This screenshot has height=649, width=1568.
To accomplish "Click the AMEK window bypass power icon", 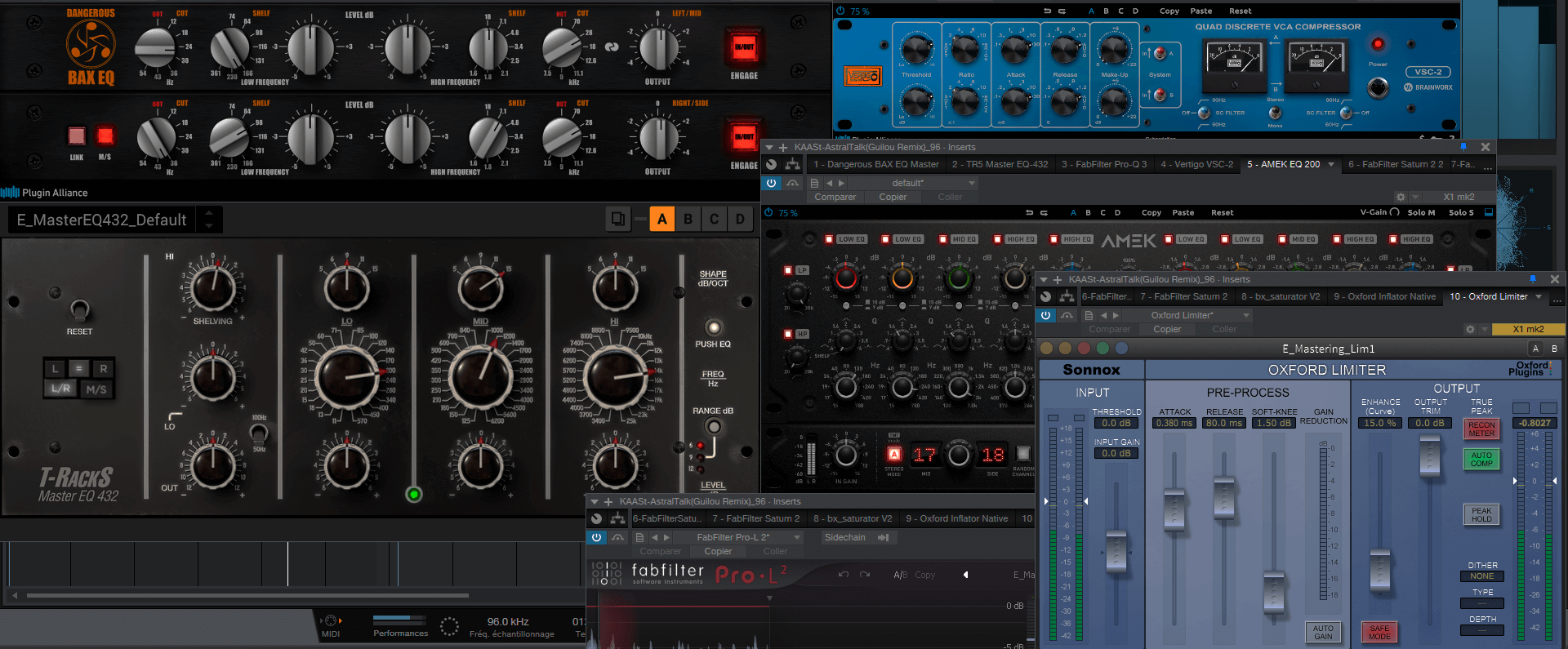I will pyautogui.click(x=771, y=183).
